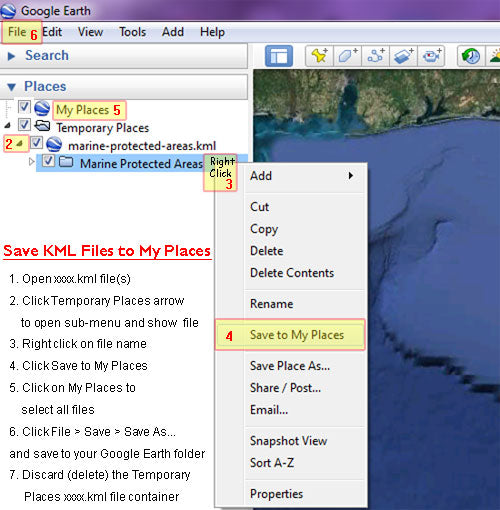500x510 pixels.
Task: Click Save to My Places
Action: pyautogui.click(x=290, y=335)
